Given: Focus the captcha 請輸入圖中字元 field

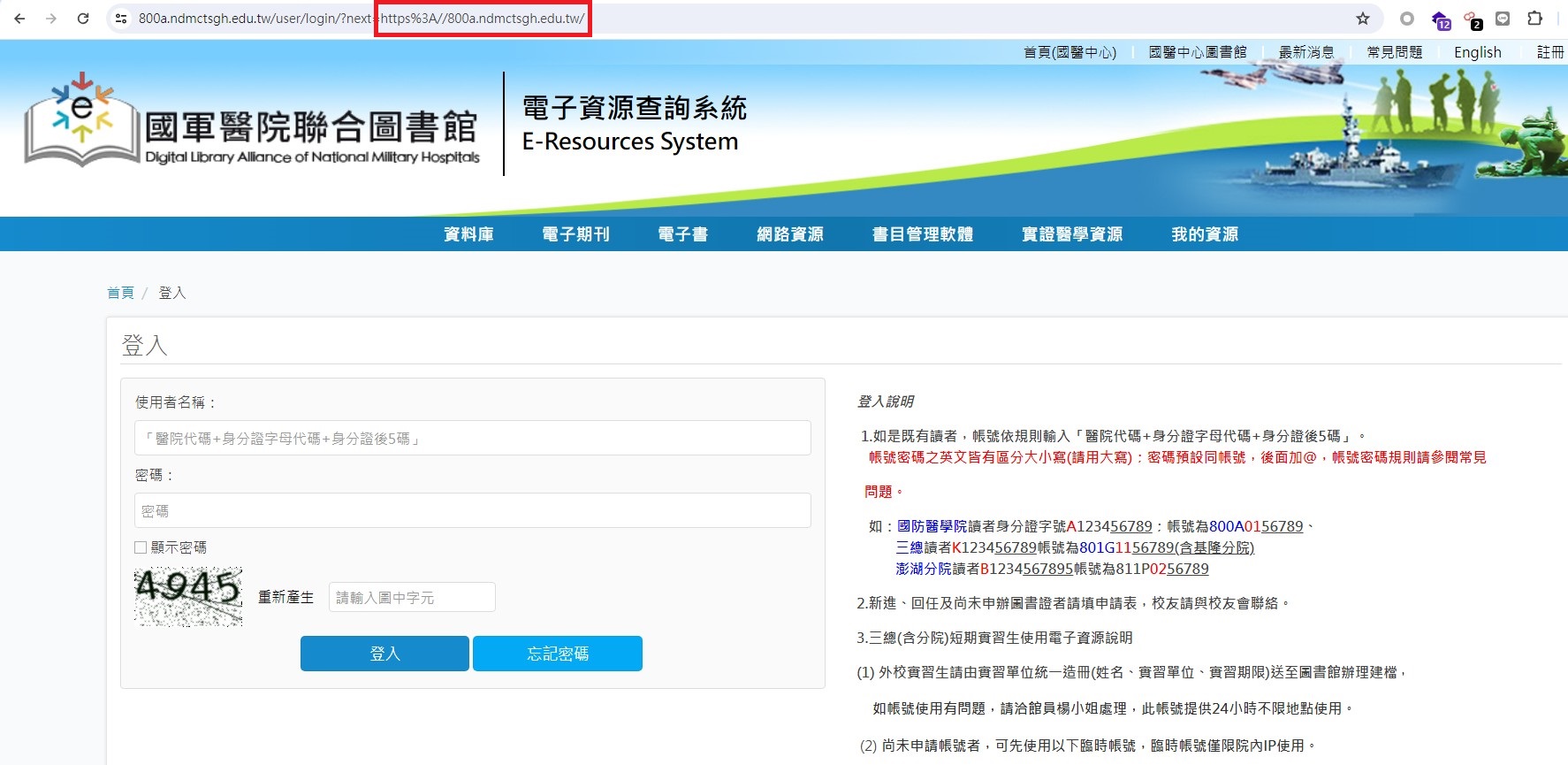Looking at the screenshot, I should coord(412,597).
